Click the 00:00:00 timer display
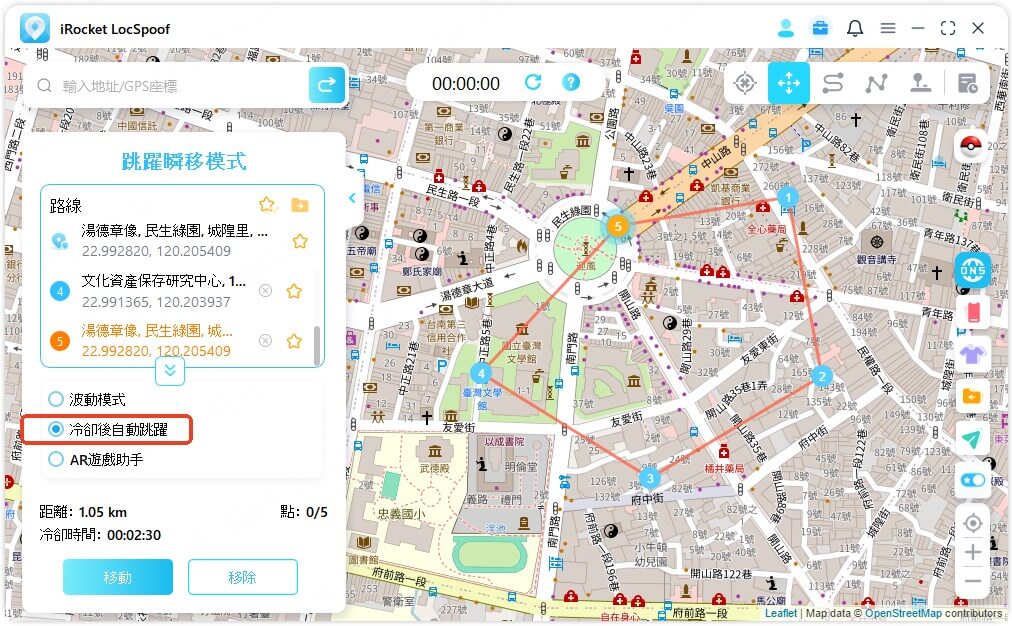This screenshot has width=1012, height=626. 466,83
